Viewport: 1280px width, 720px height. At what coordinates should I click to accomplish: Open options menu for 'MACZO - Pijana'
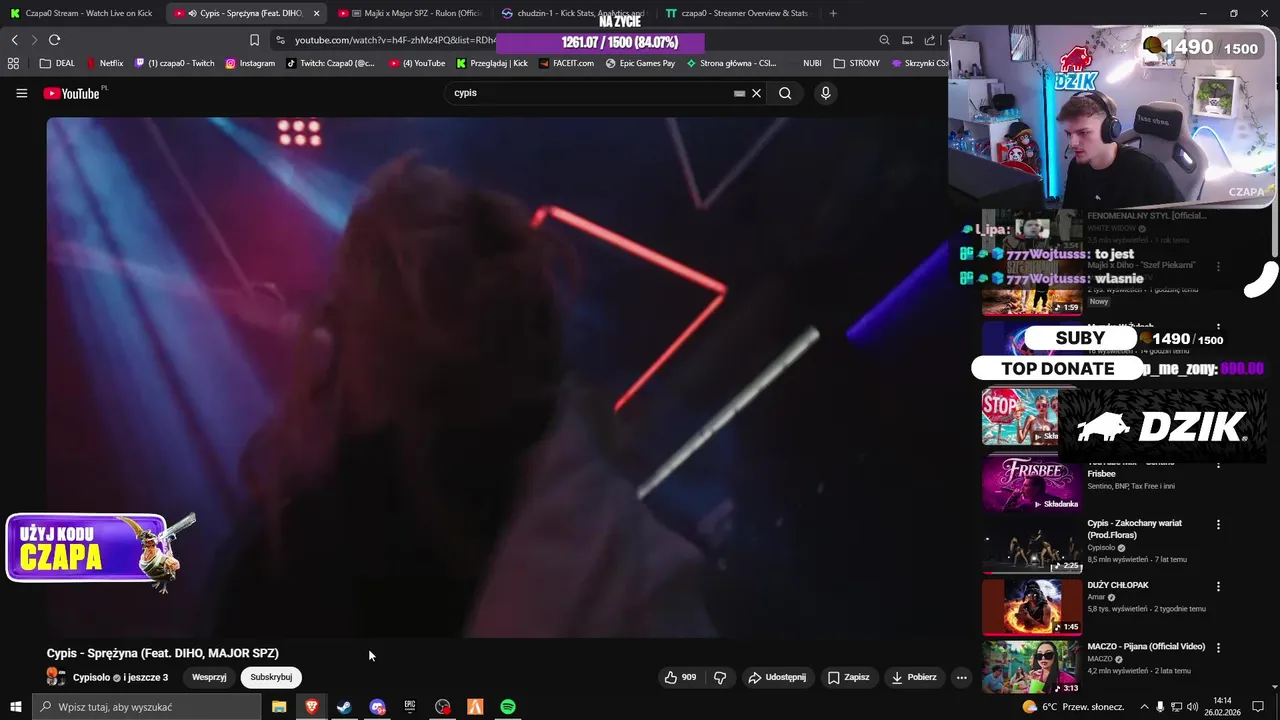pos(1218,647)
